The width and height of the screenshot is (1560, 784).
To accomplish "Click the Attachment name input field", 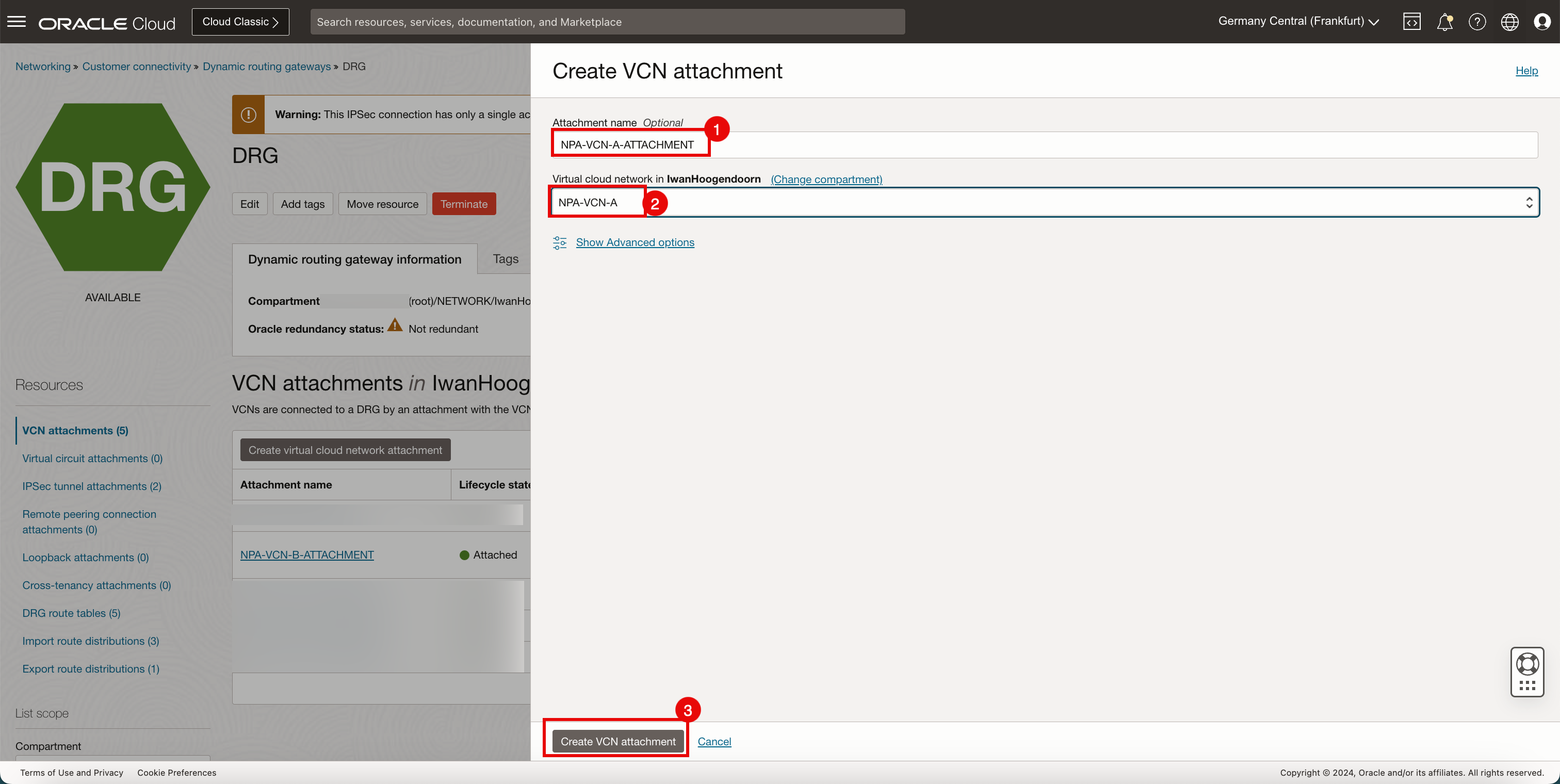I will (1044, 145).
